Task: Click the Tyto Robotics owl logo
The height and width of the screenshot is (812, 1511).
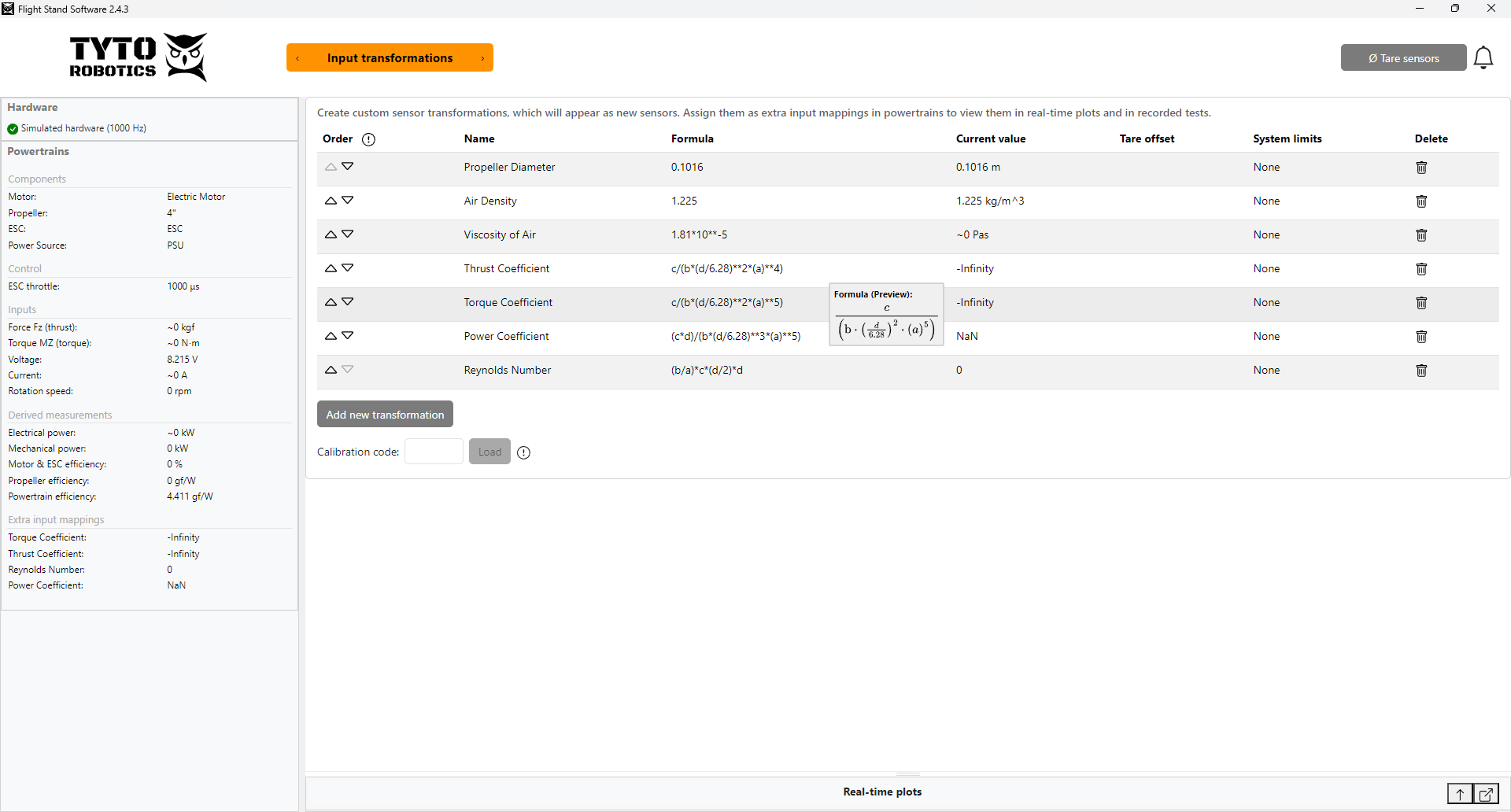Action: coord(186,57)
